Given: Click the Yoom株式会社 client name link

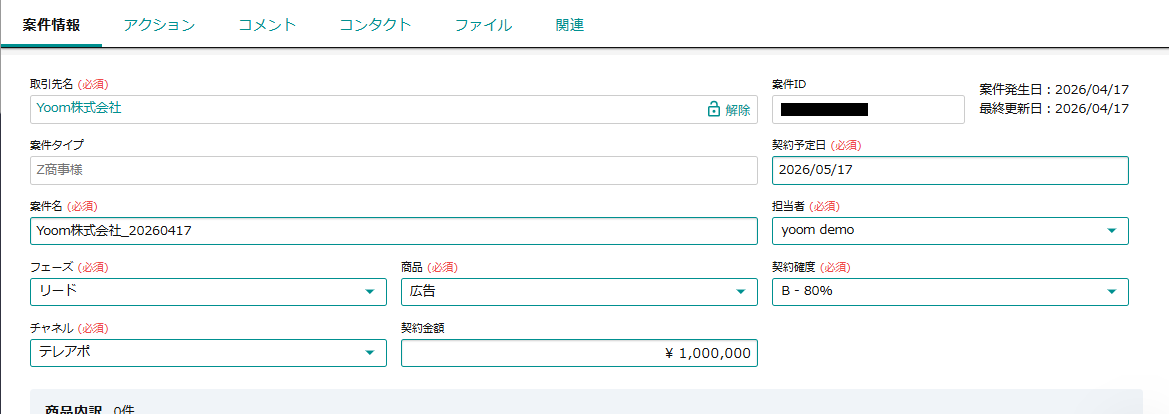Looking at the screenshot, I should tap(79, 108).
